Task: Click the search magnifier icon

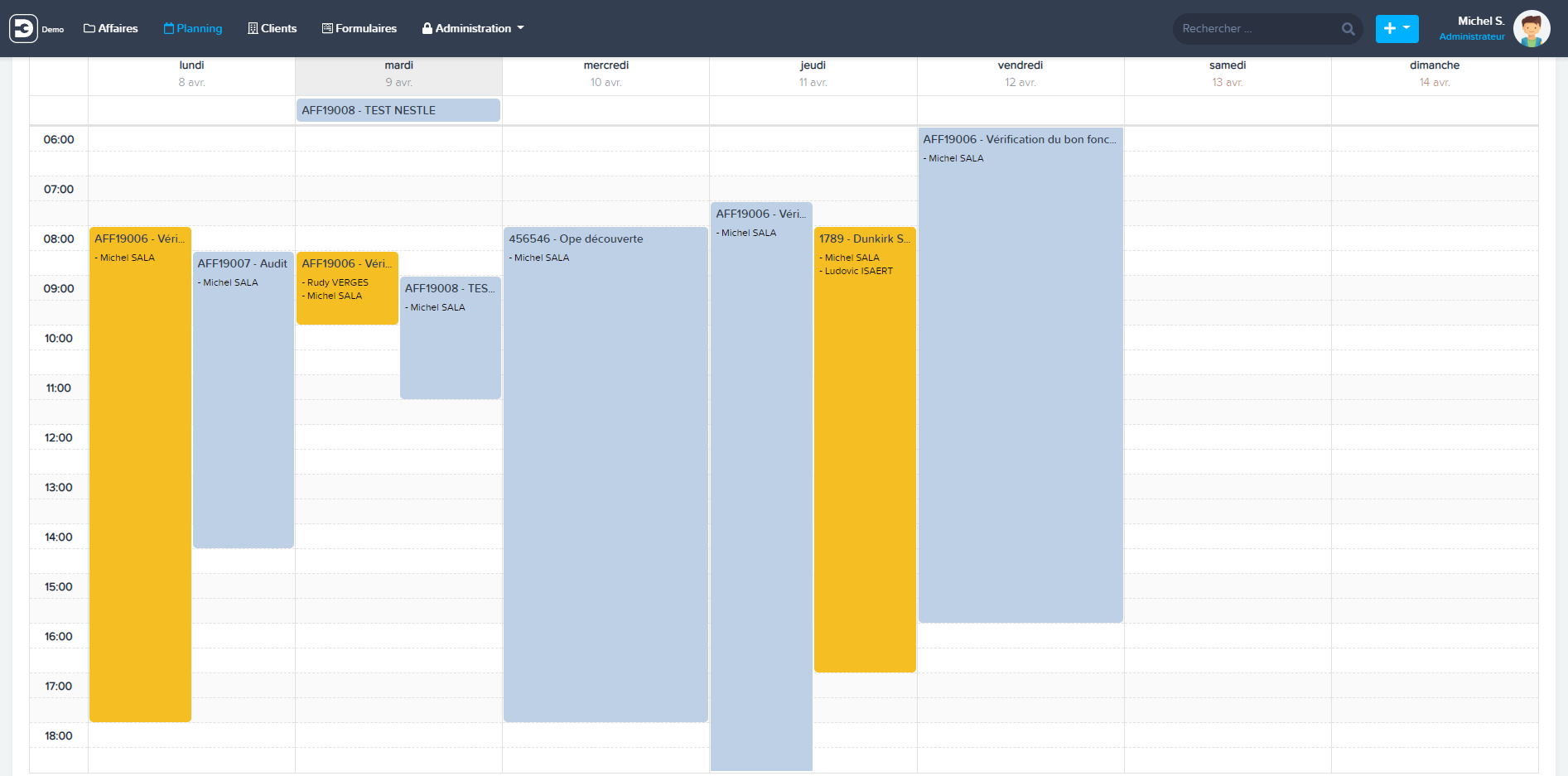Action: [1348, 29]
